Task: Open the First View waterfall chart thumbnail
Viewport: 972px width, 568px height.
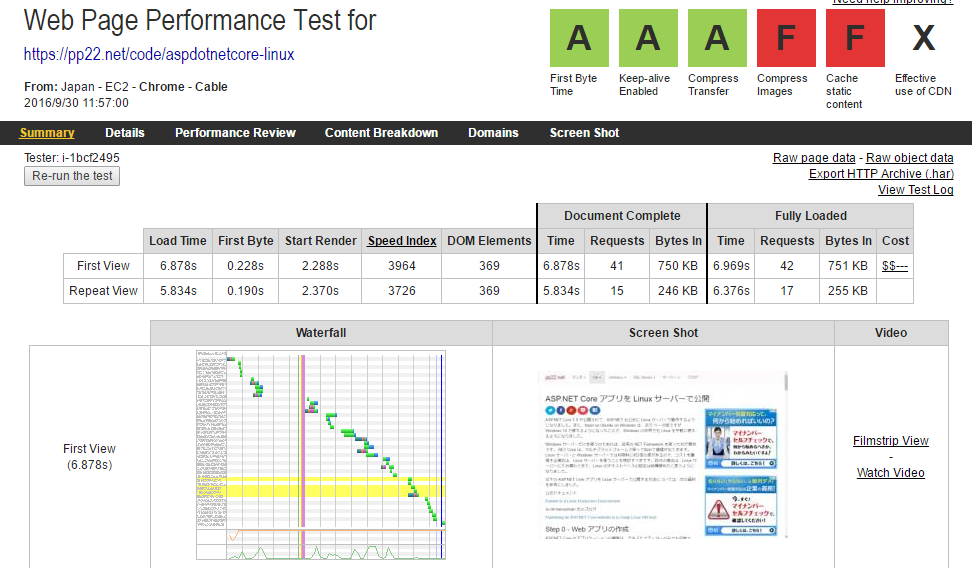Action: pyautogui.click(x=321, y=455)
